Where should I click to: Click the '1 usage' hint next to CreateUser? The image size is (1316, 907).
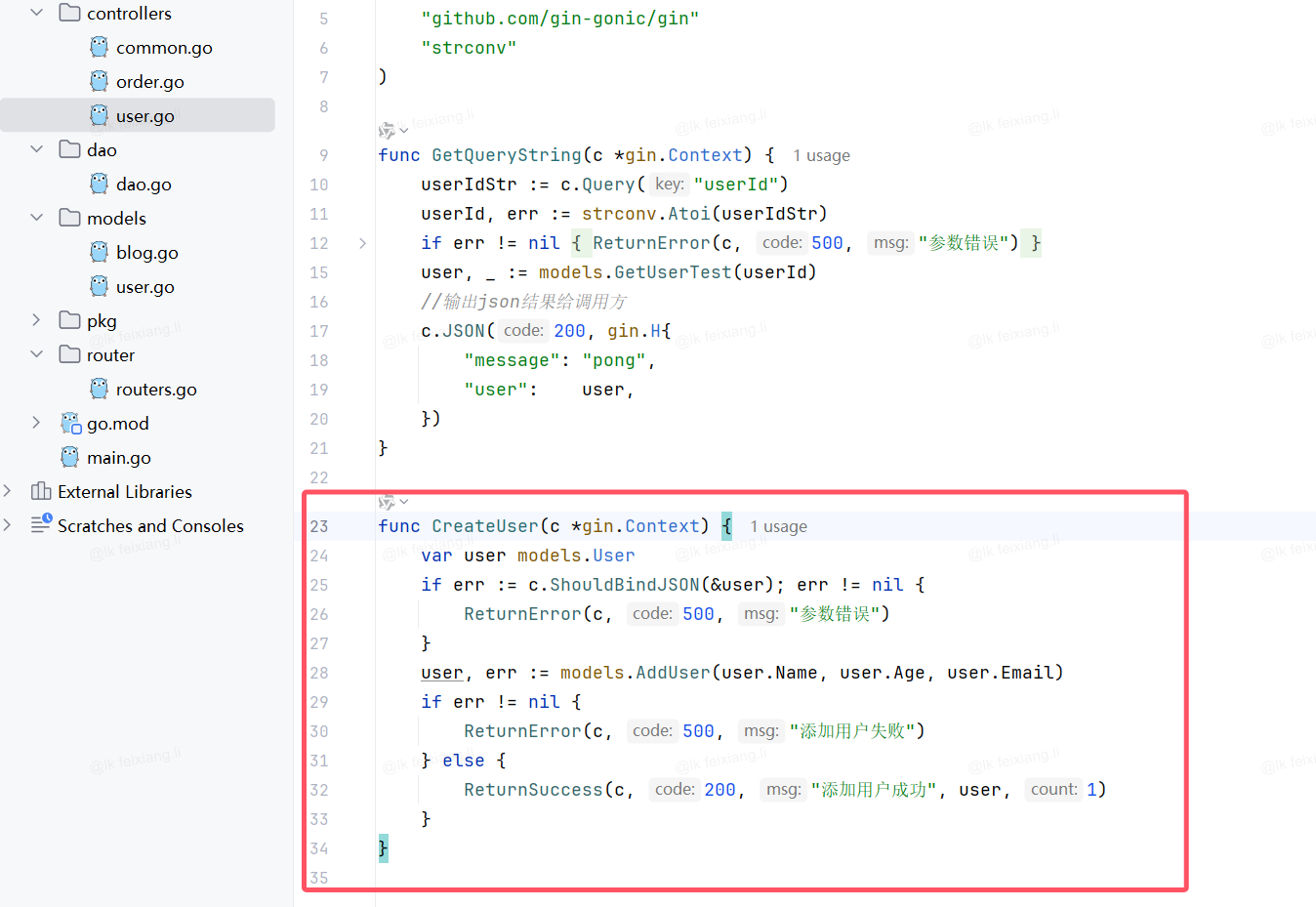click(x=778, y=526)
